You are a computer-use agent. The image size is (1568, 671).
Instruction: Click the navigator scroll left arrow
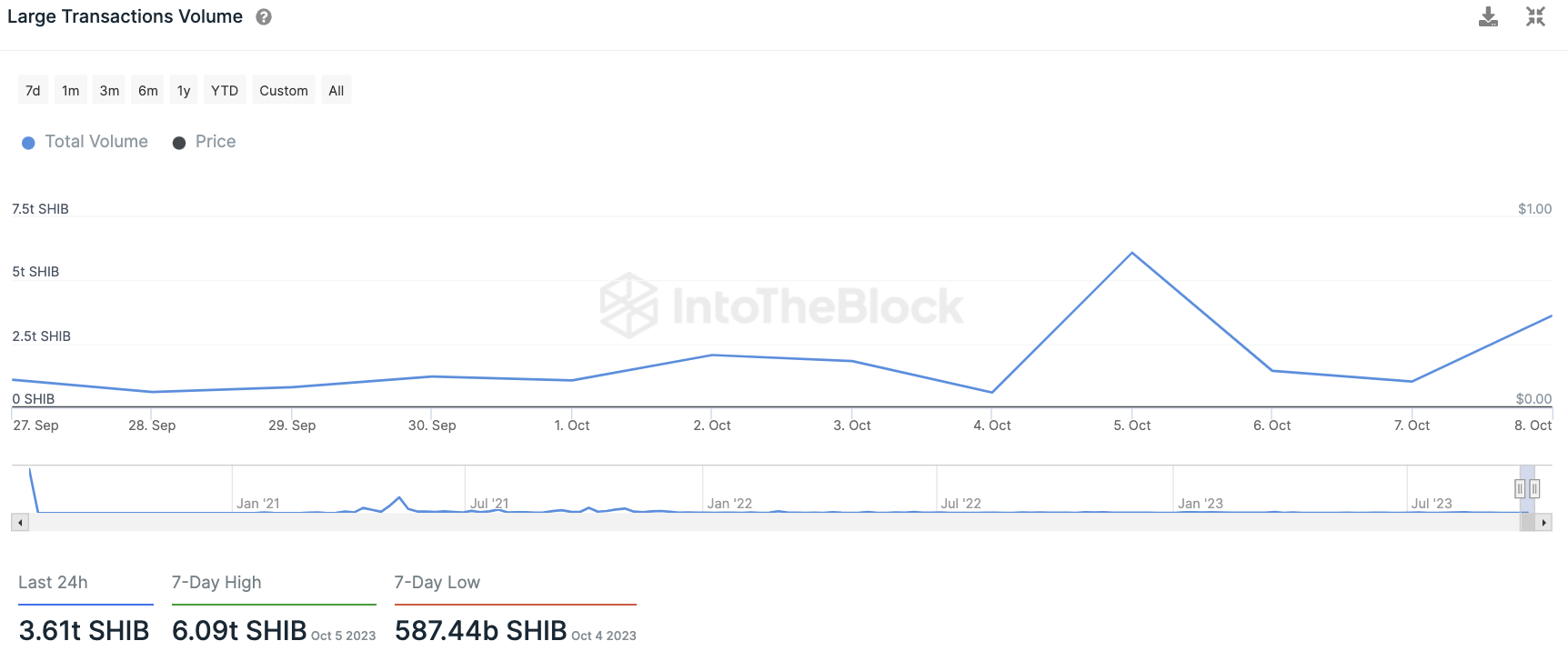tap(20, 523)
